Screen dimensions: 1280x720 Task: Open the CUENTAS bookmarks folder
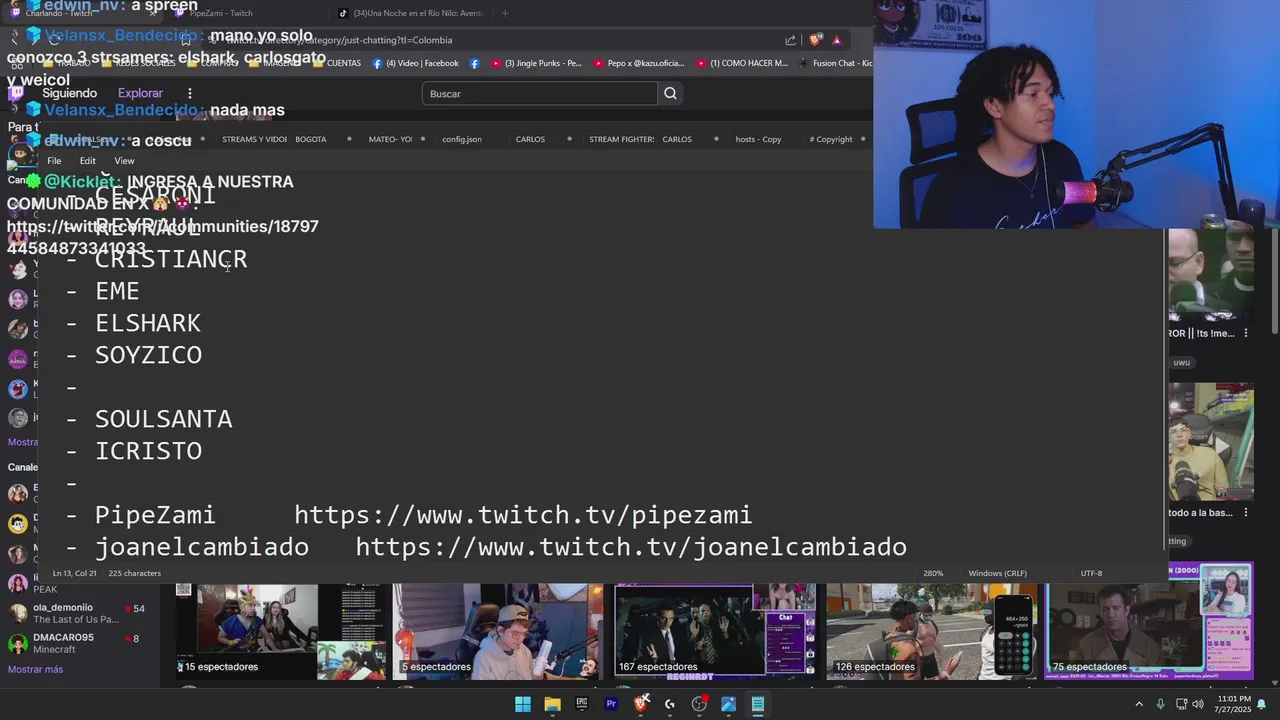(336, 63)
